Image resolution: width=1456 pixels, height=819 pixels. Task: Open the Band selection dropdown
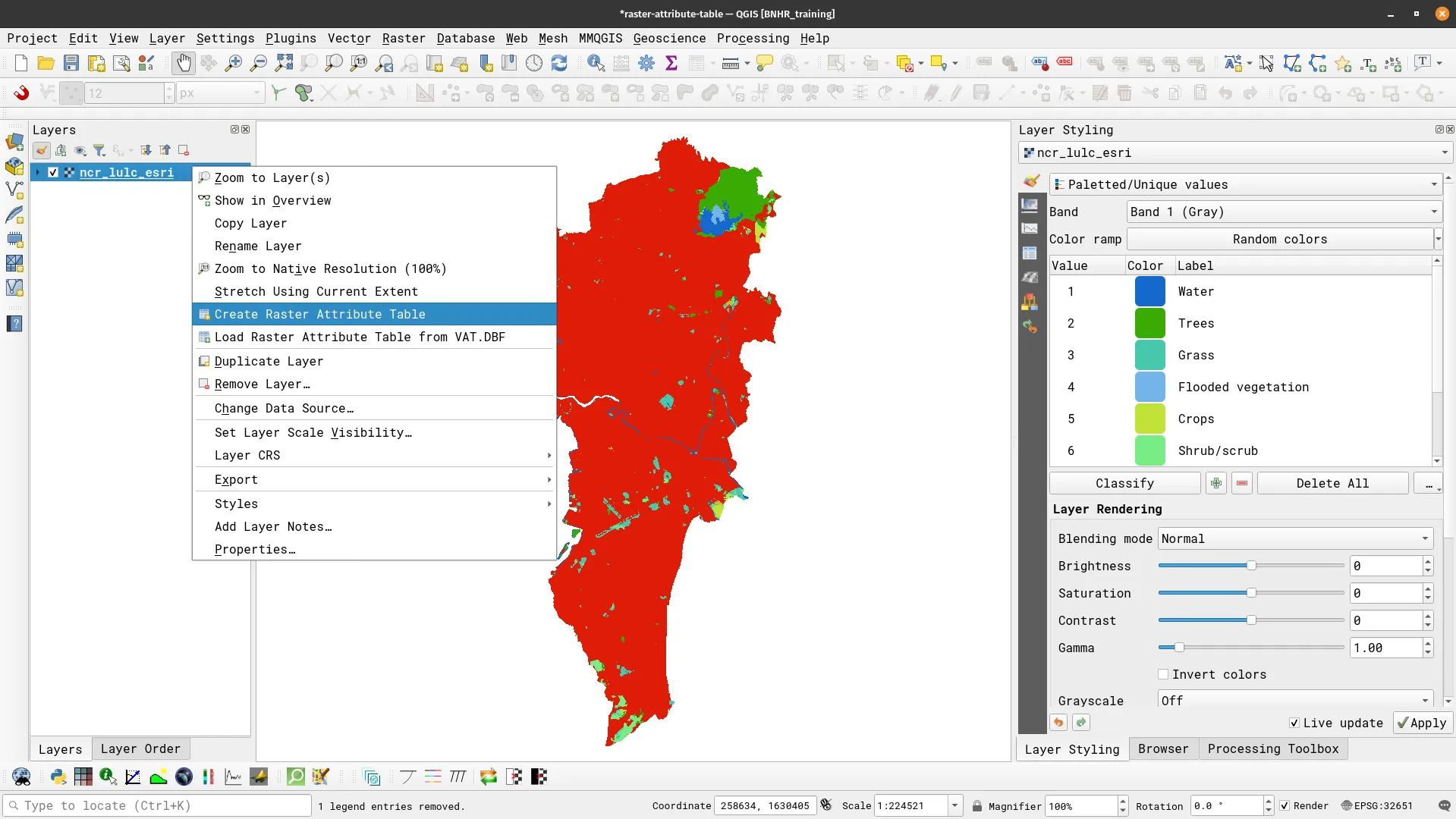click(1282, 212)
